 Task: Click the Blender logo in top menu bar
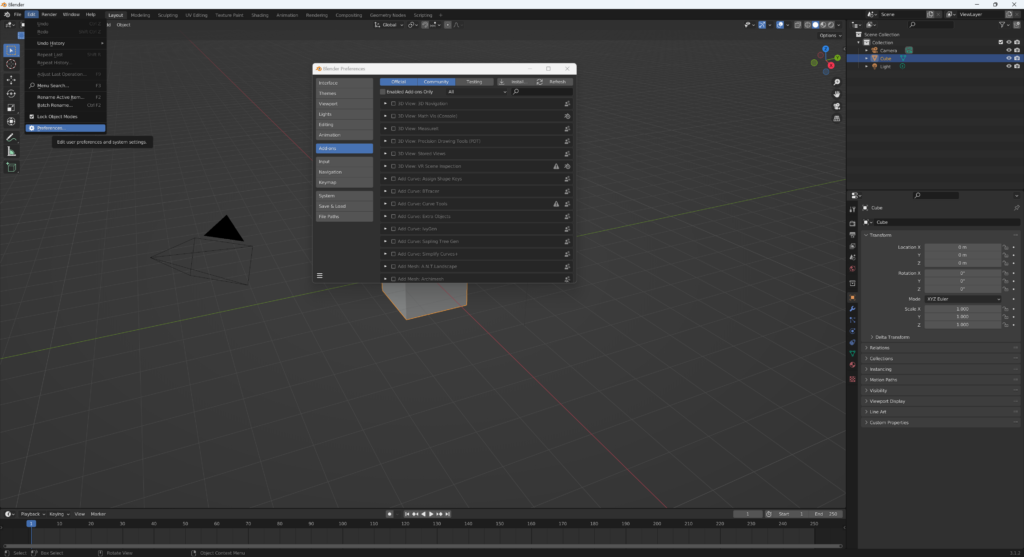pyautogui.click(x=7, y=14)
